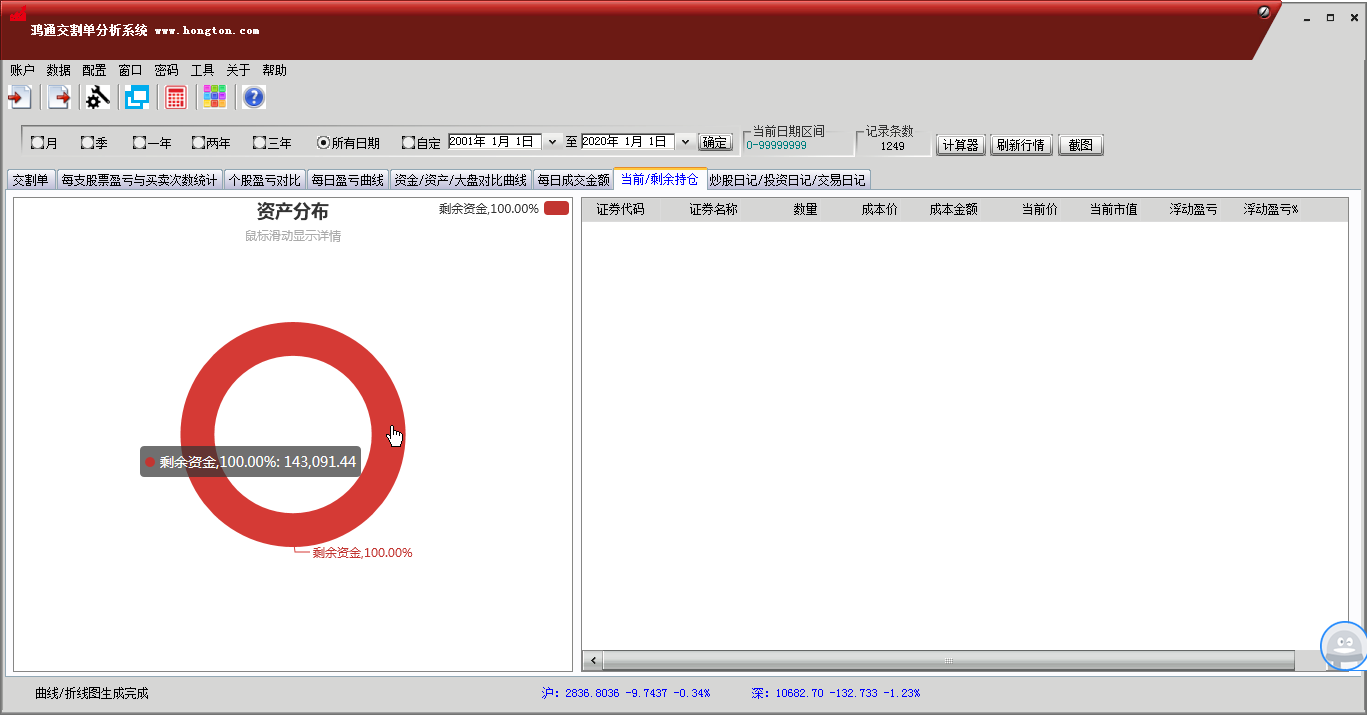Select the 三年 radio option

[272, 143]
